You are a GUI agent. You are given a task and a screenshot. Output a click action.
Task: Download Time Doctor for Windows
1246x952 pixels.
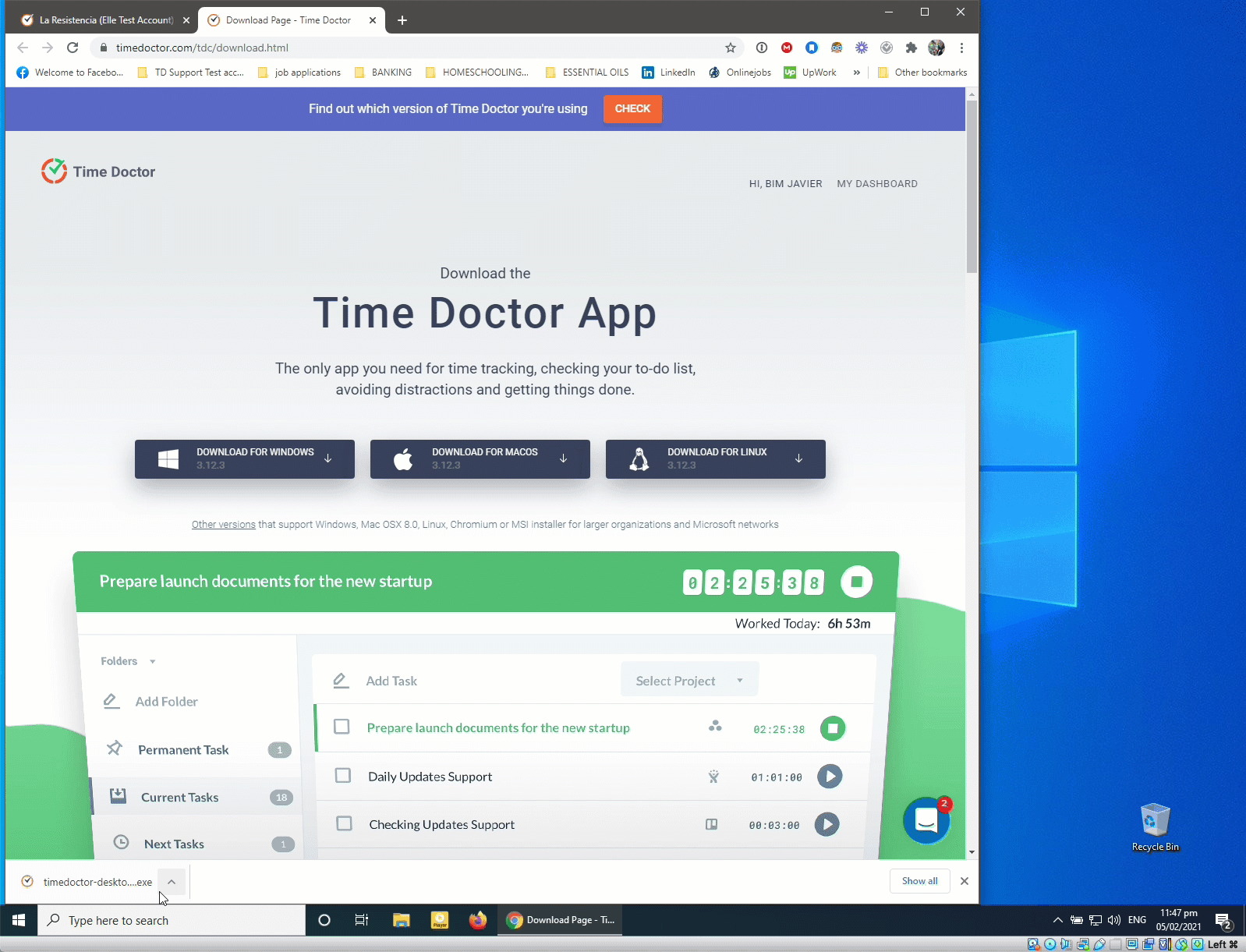point(245,459)
